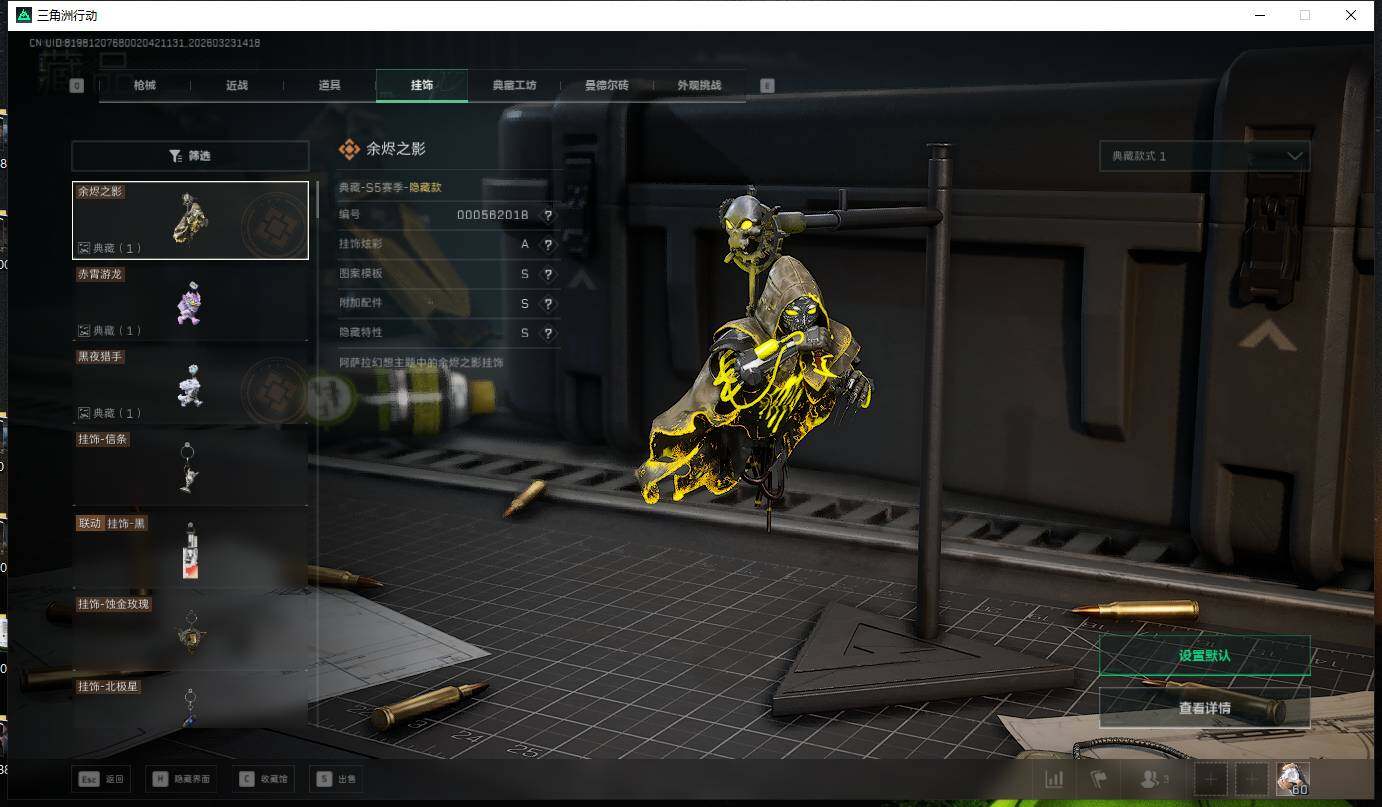Click the flag icon in bottom bar

point(1098,779)
